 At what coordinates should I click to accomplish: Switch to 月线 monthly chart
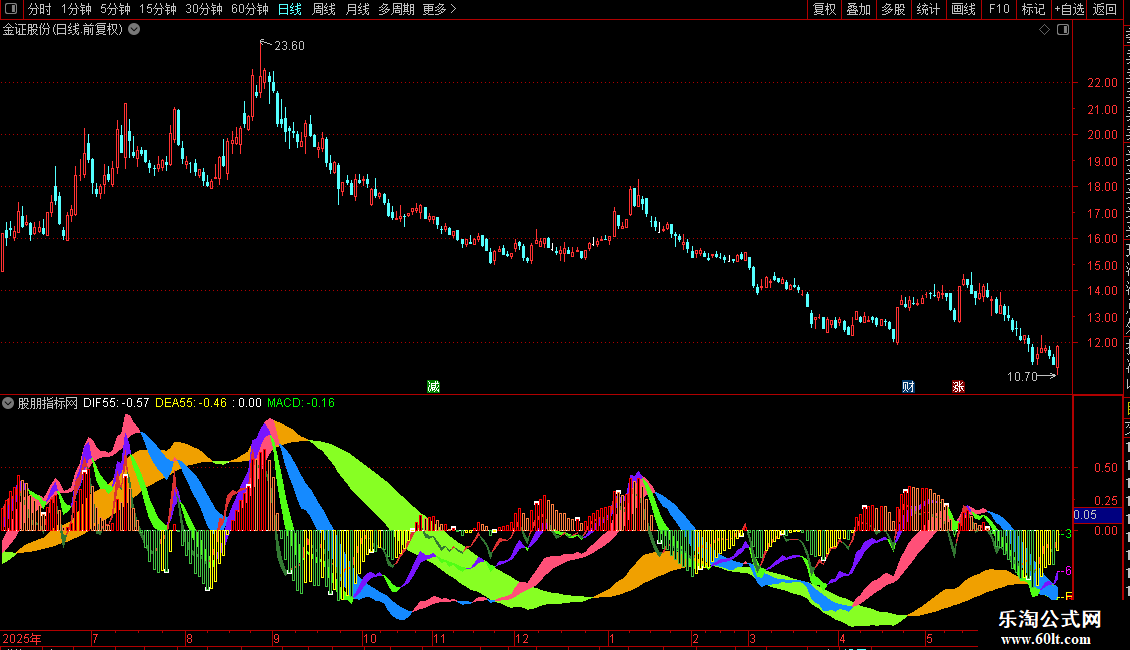coord(357,9)
